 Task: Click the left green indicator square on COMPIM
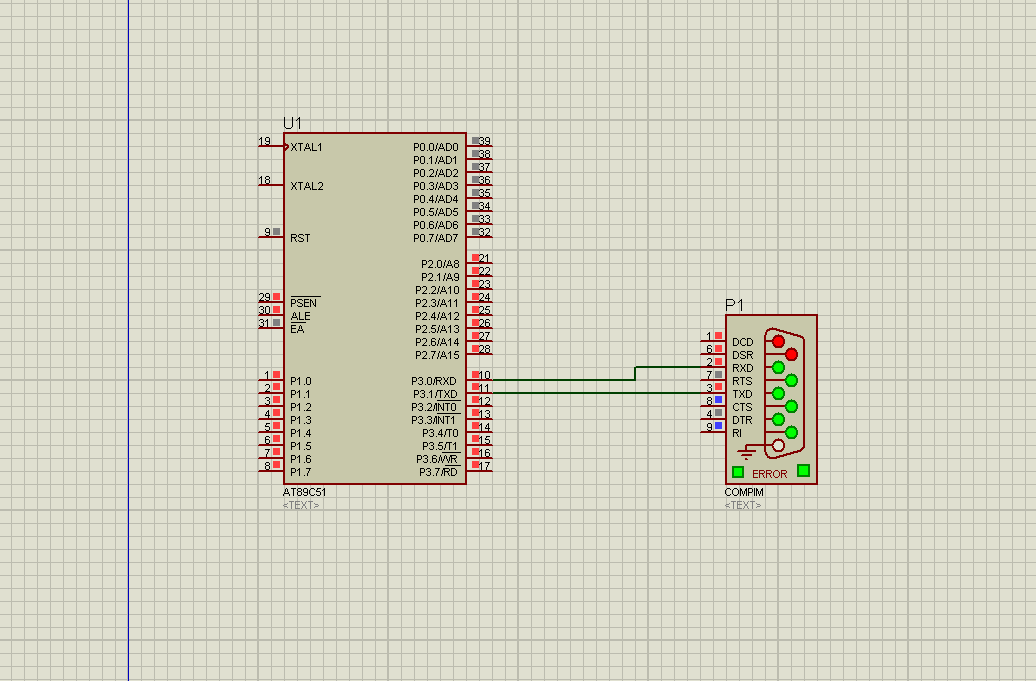click(x=738, y=472)
